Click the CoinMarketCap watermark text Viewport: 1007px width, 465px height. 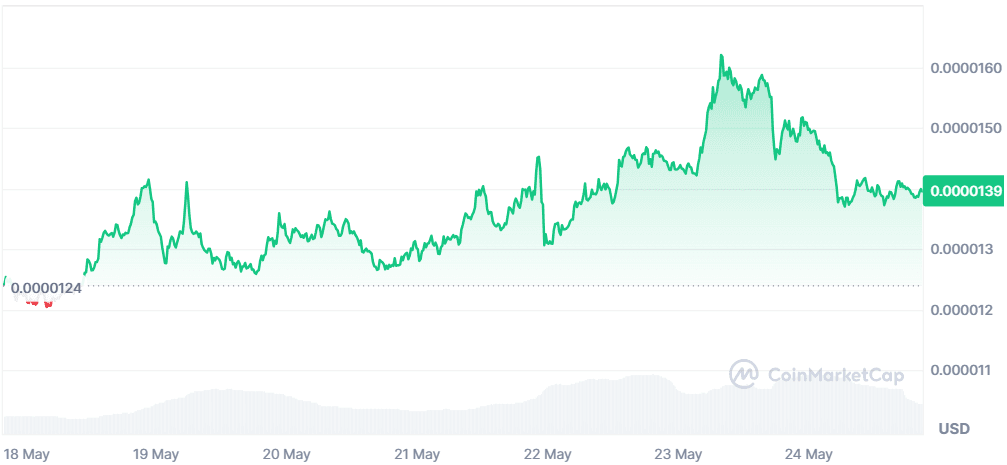pyautogui.click(x=836, y=376)
